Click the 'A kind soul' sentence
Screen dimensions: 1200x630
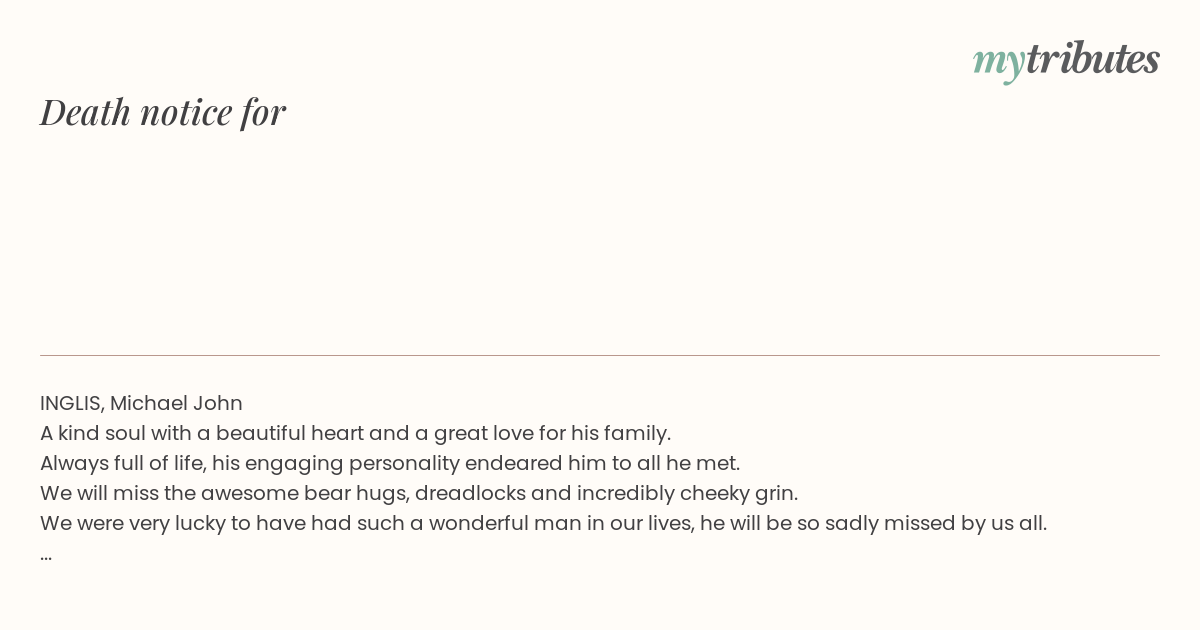point(355,433)
